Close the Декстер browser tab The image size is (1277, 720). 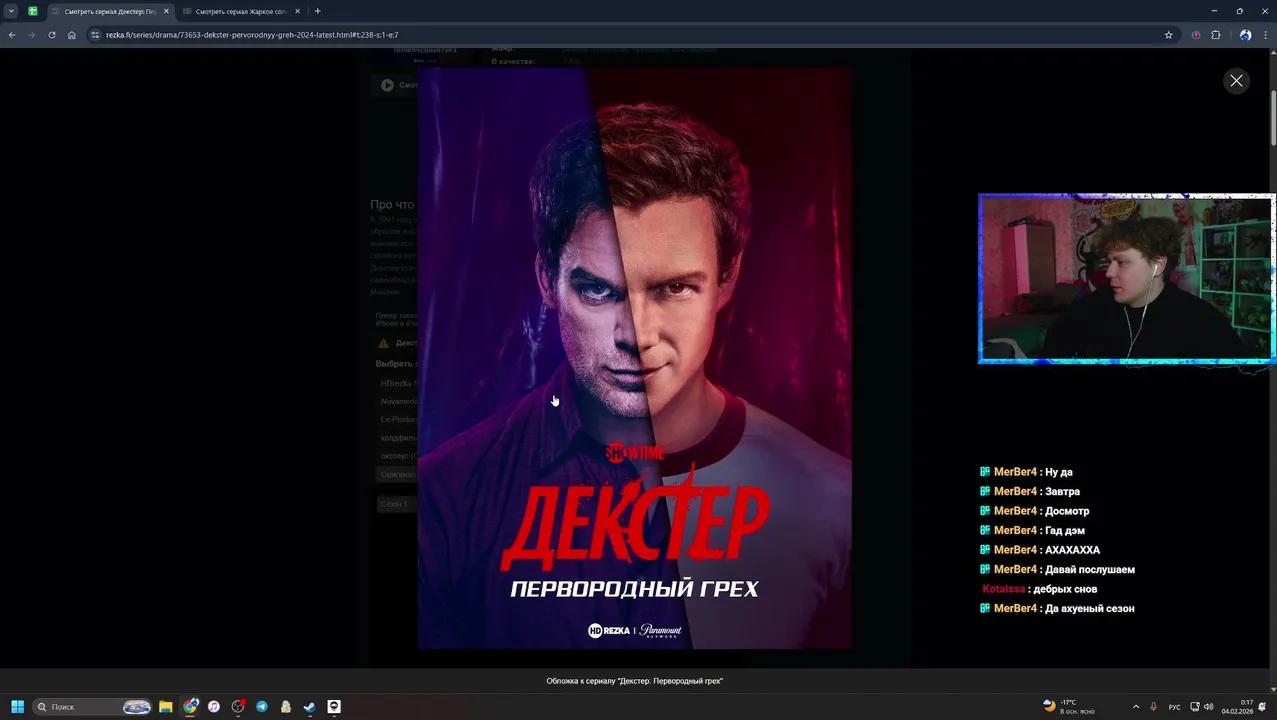166,11
